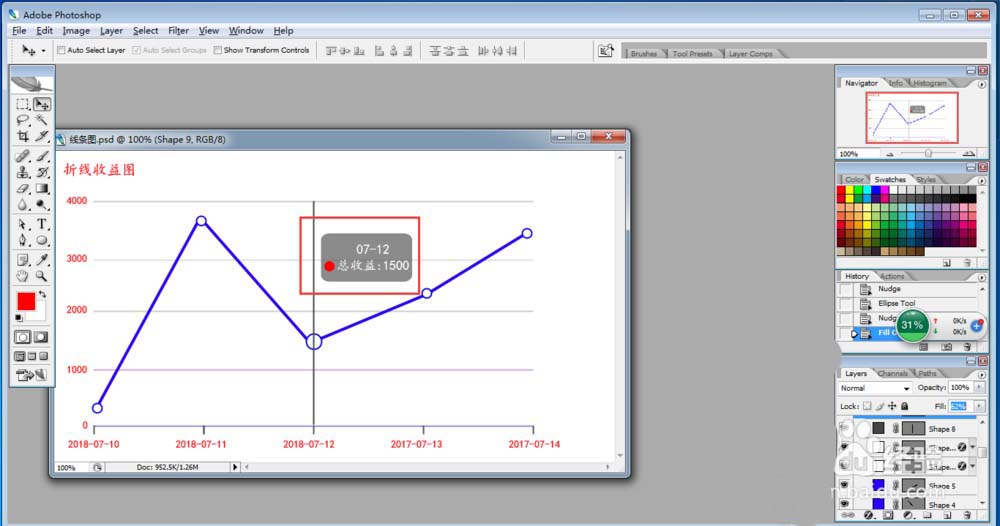1000x526 pixels.
Task: Select the Eraser tool
Action: click(22, 189)
